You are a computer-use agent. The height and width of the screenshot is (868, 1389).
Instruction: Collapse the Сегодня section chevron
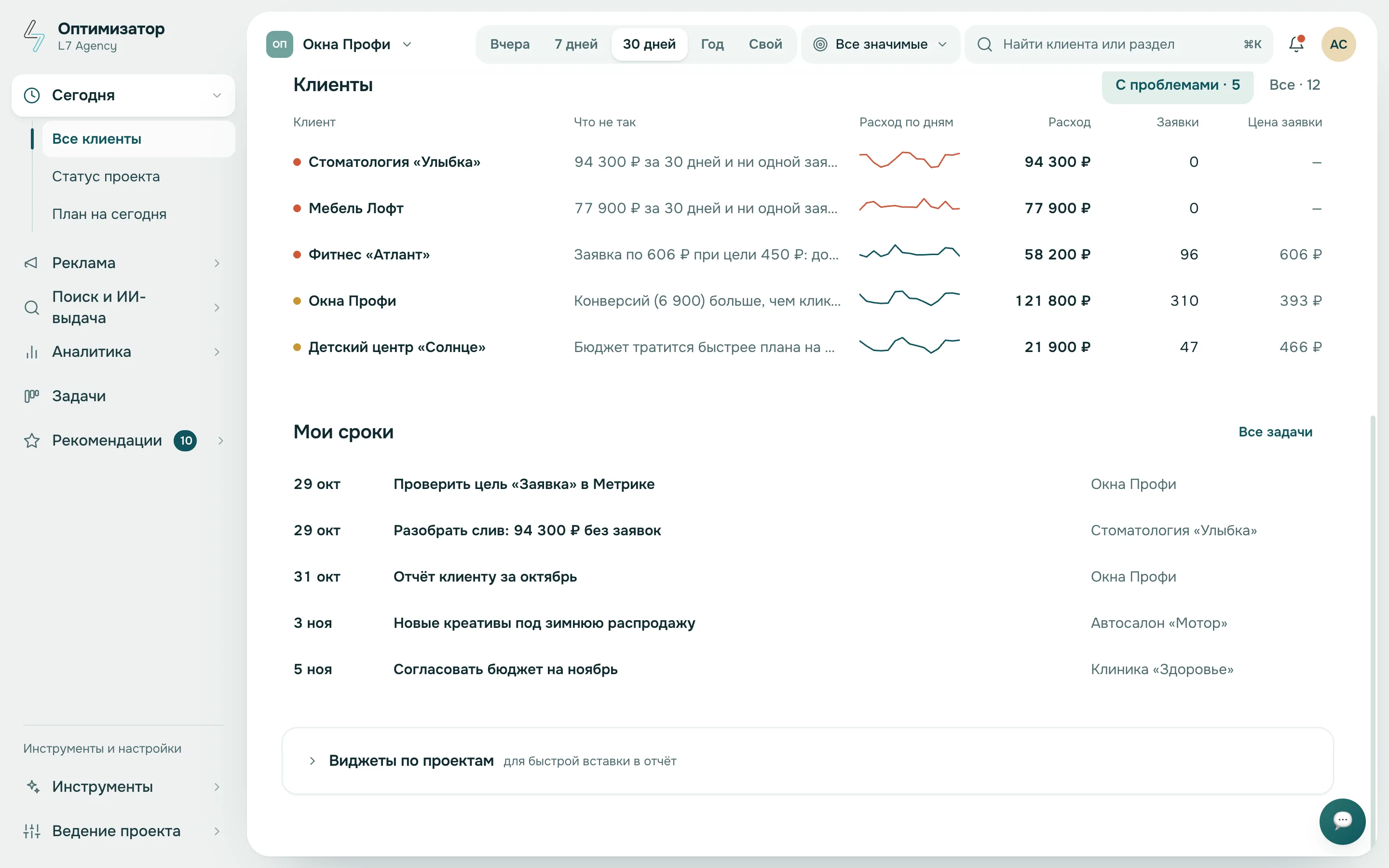click(217, 95)
